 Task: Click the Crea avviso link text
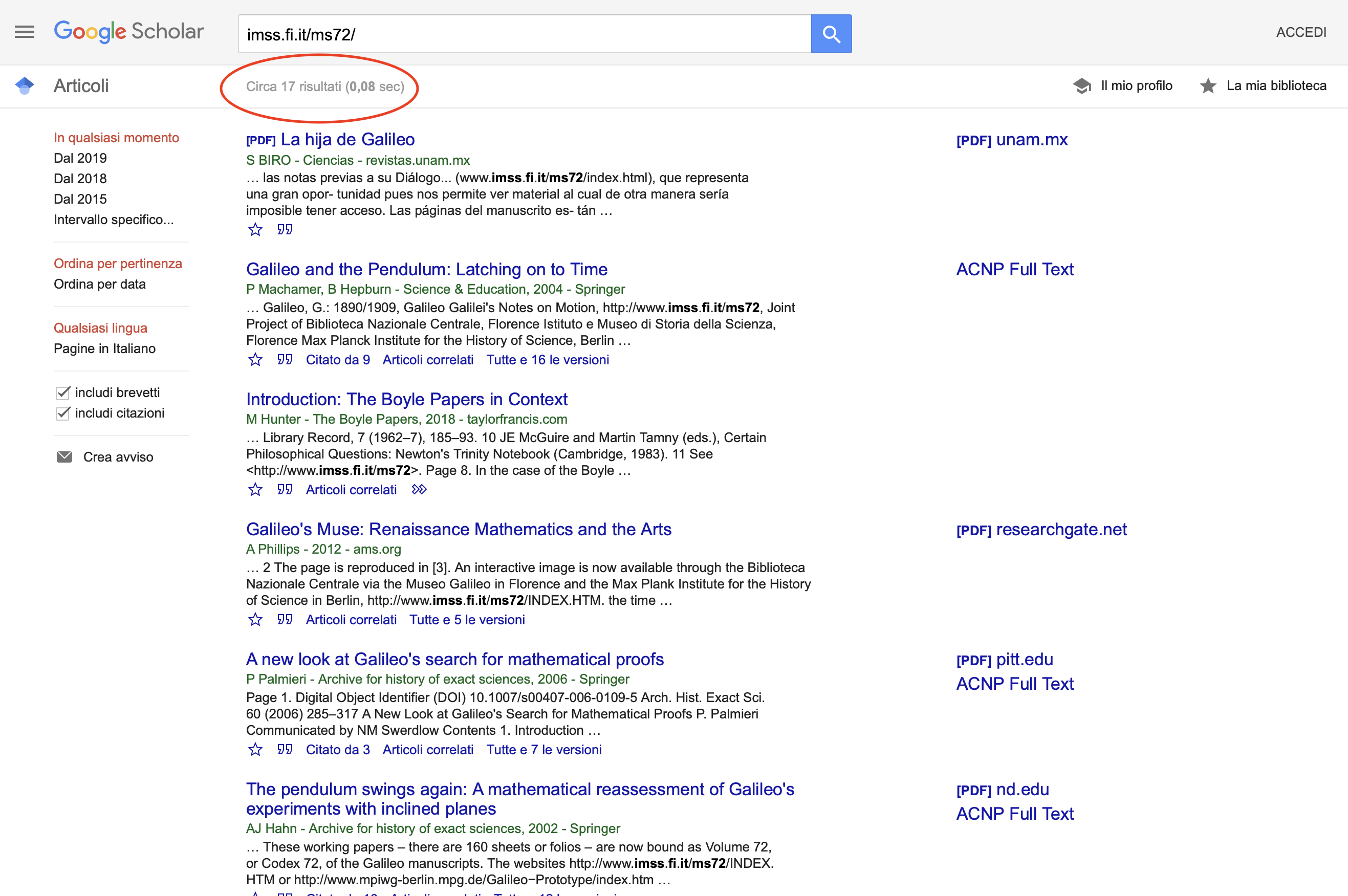118,457
